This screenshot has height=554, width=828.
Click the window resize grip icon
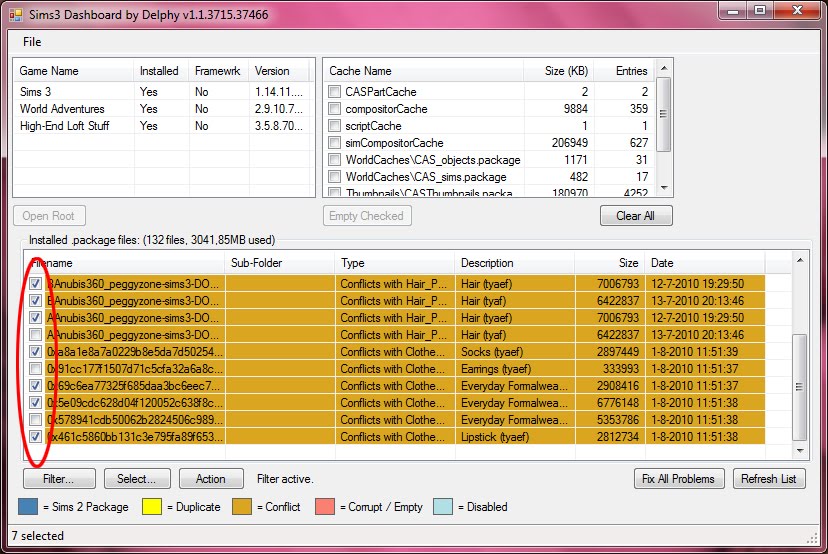tap(812, 539)
